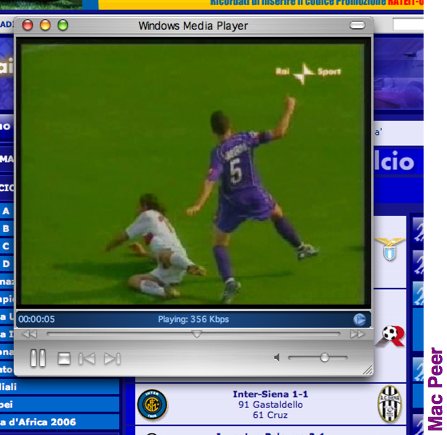Skip to previous track
This screenshot has height=435, width=447.
(87, 359)
